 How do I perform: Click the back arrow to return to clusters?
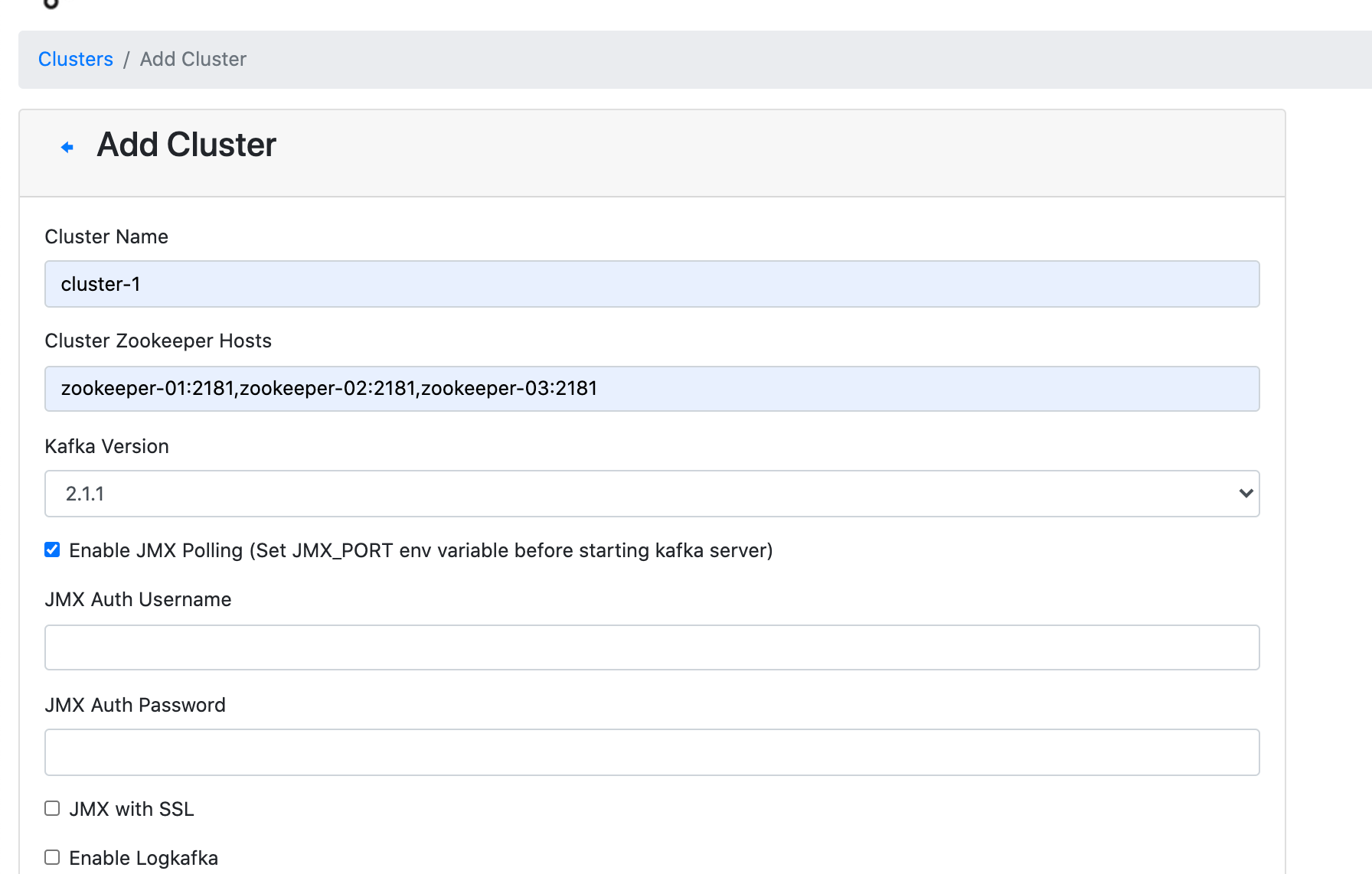coord(67,145)
